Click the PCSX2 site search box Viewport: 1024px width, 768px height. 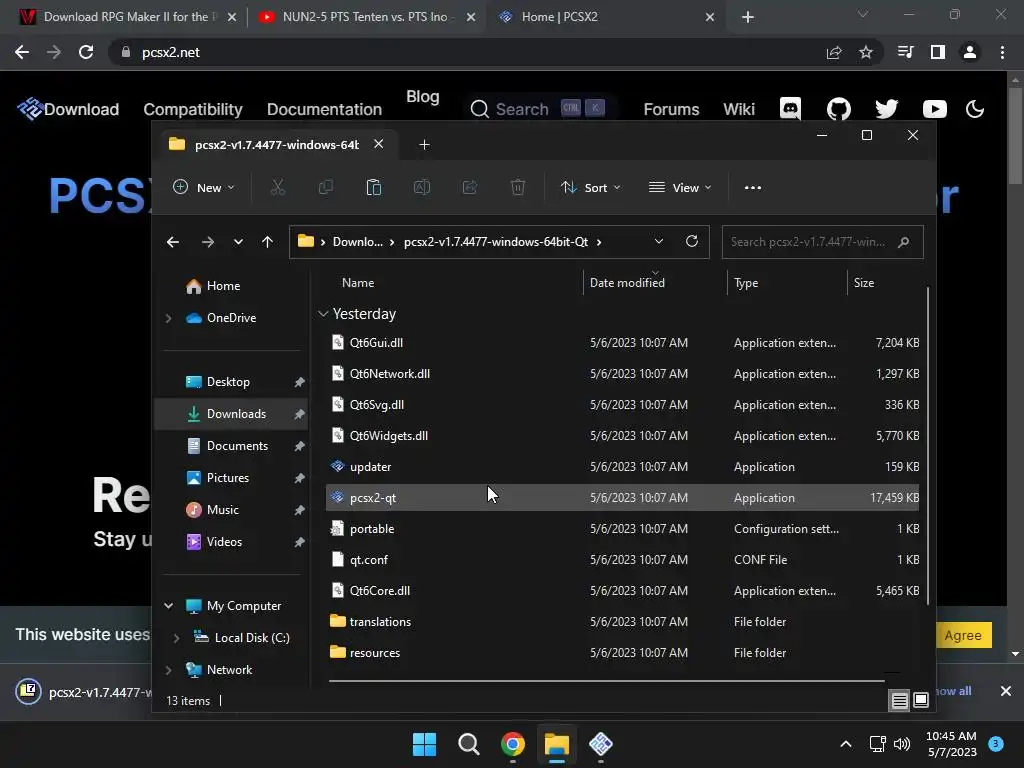pyautogui.click(x=539, y=109)
